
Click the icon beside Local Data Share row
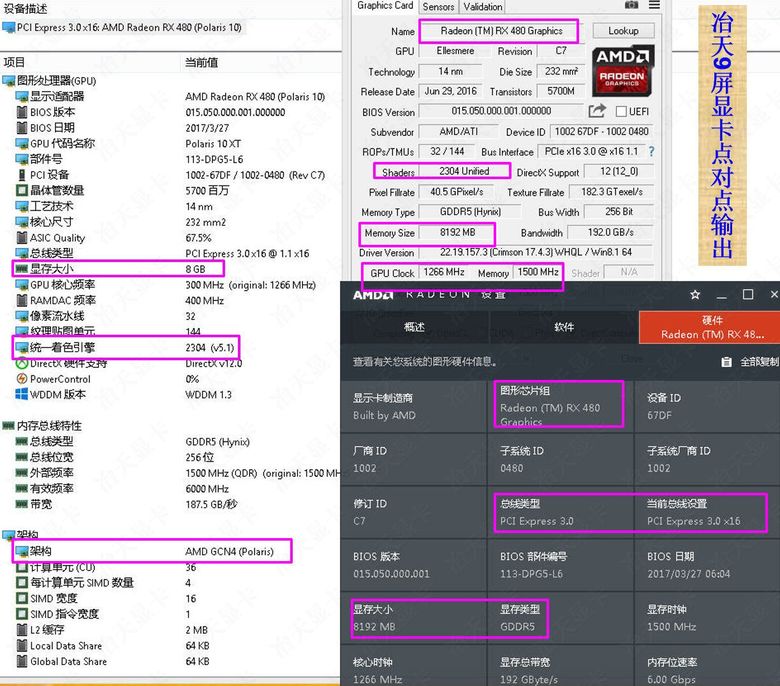pyautogui.click(x=21, y=646)
